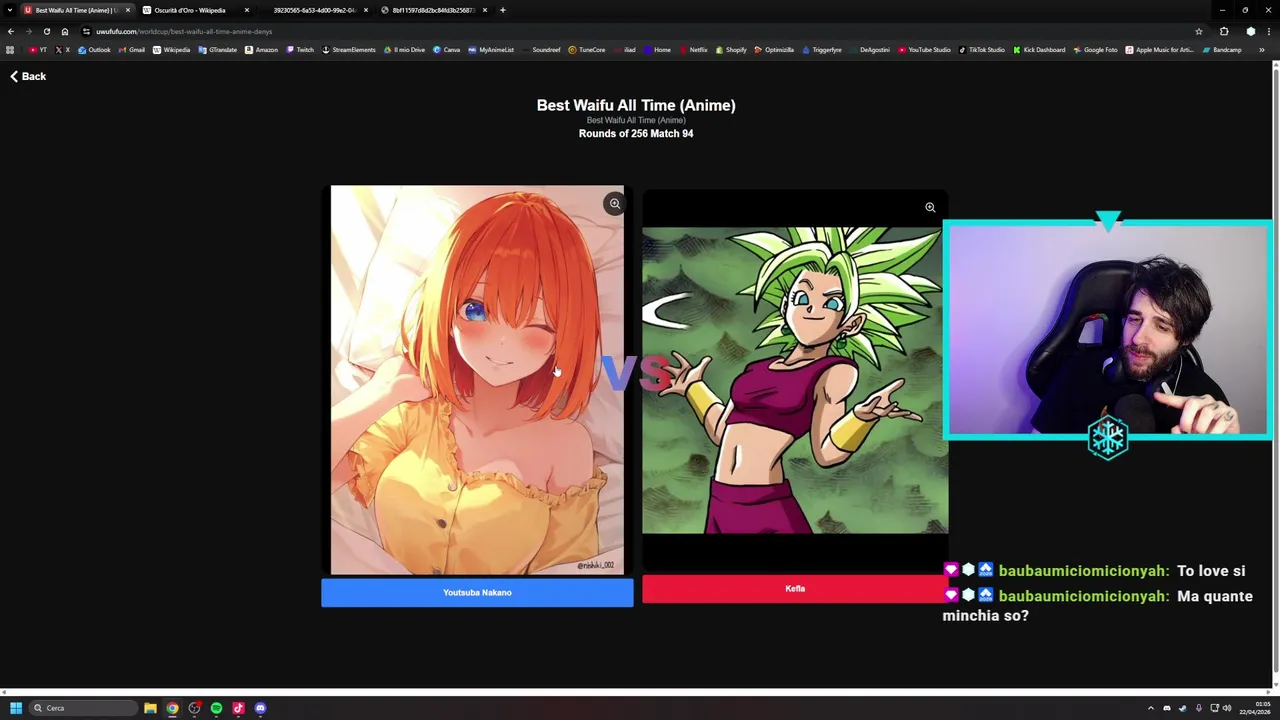The width and height of the screenshot is (1280, 720).
Task: Select the Kefla picture
Action: 795,380
